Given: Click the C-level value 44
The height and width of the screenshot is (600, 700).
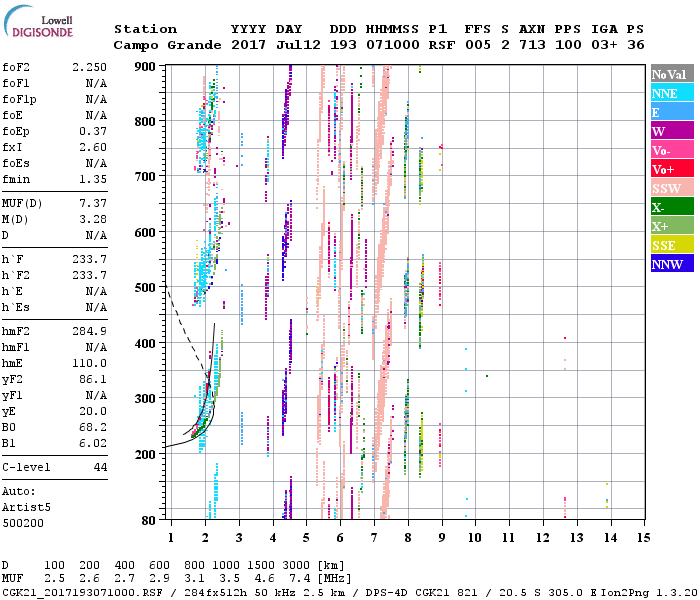Looking at the screenshot, I should coord(100,467).
